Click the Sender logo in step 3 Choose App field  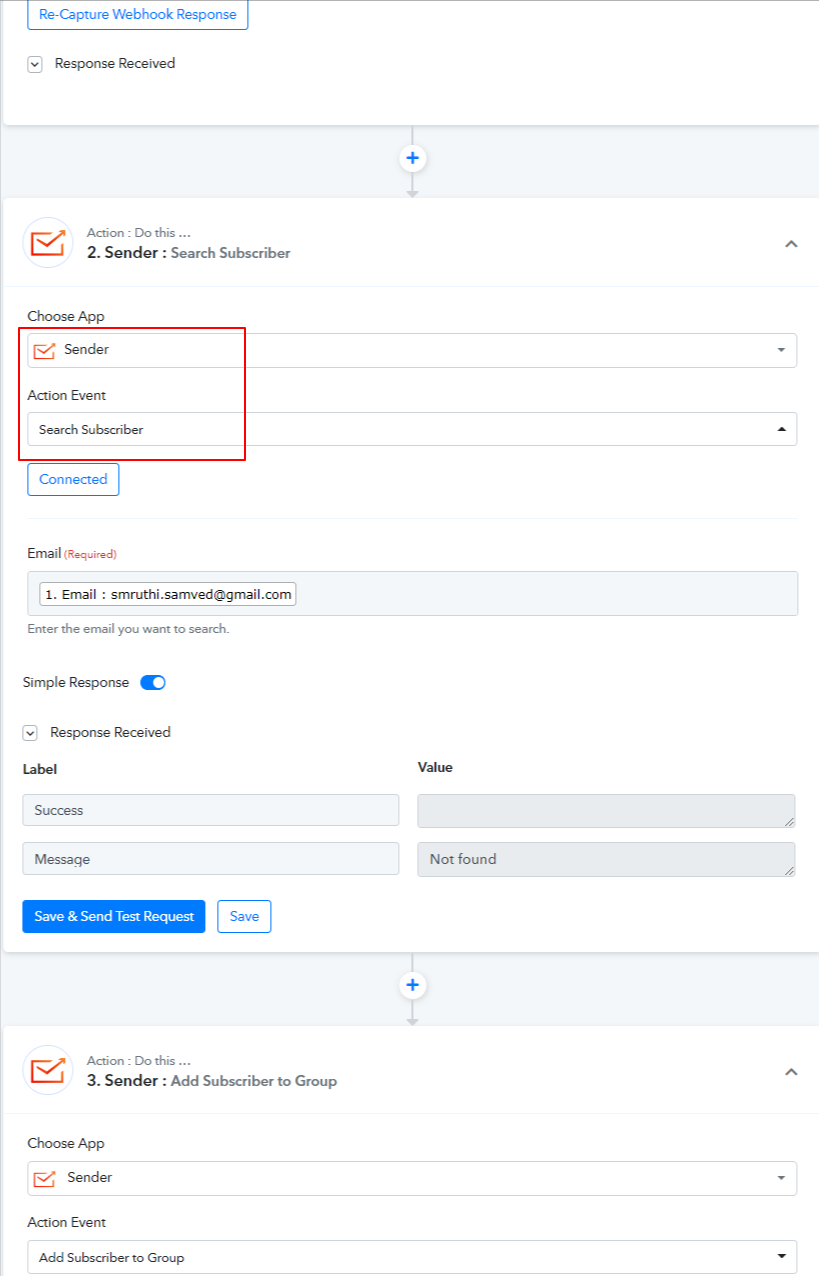tap(44, 1178)
